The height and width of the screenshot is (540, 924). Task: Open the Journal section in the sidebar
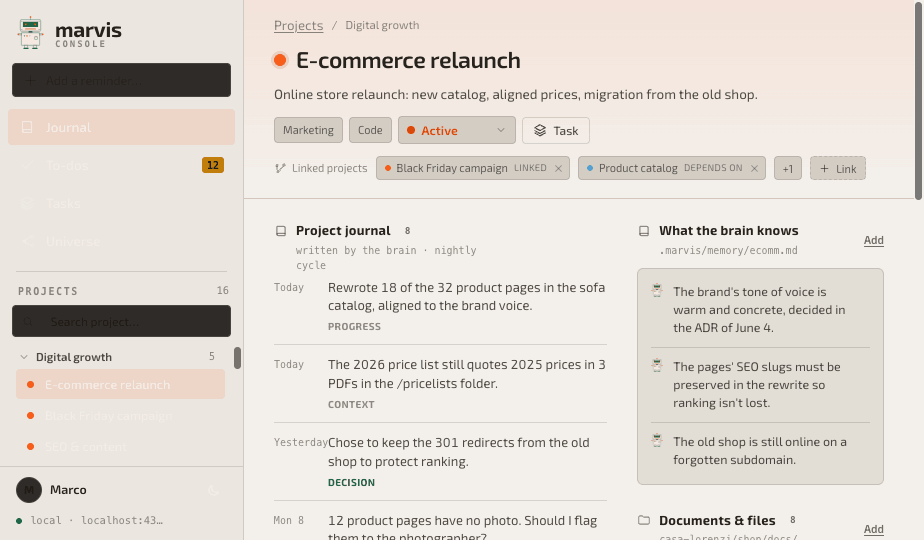pos(121,127)
